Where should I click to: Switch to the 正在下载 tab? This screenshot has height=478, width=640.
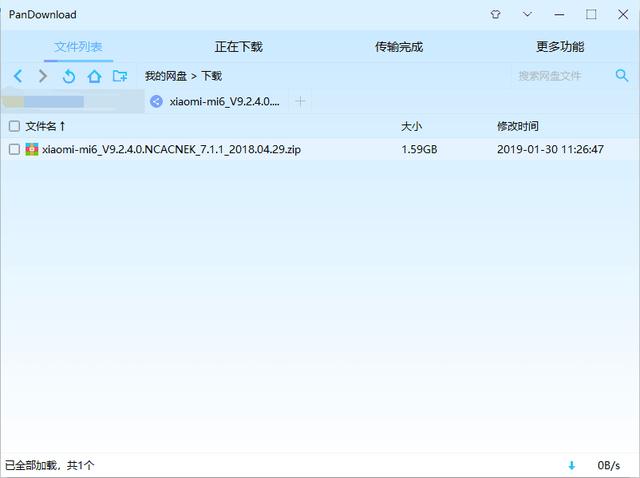pos(239,47)
